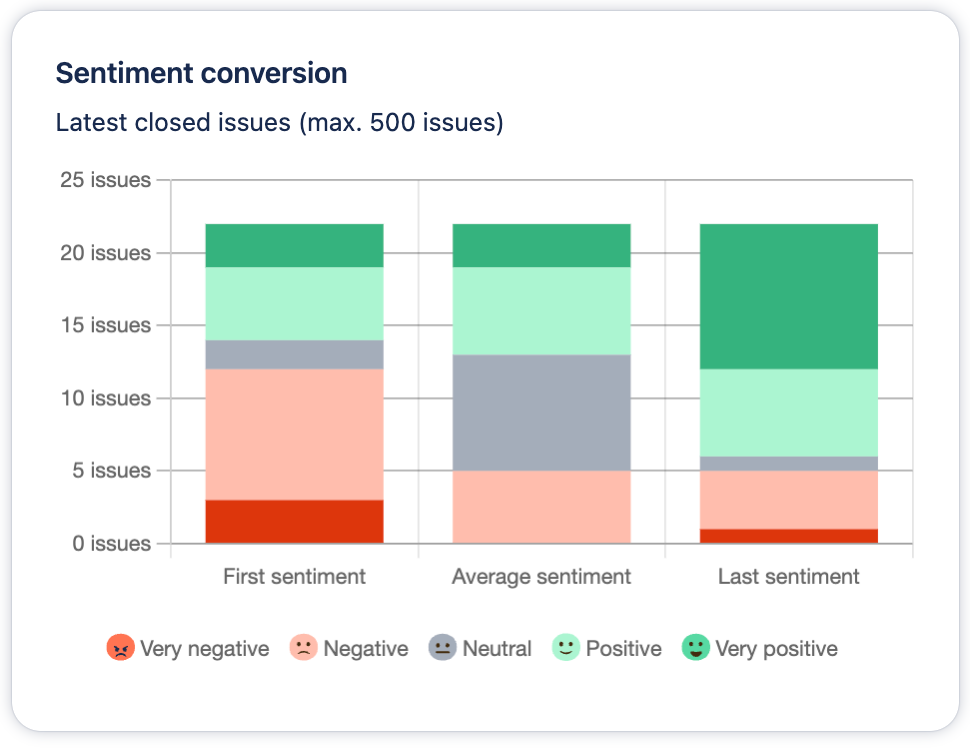The height and width of the screenshot is (748, 970).
Task: Click the Negative sad face icon
Action: coord(304,648)
